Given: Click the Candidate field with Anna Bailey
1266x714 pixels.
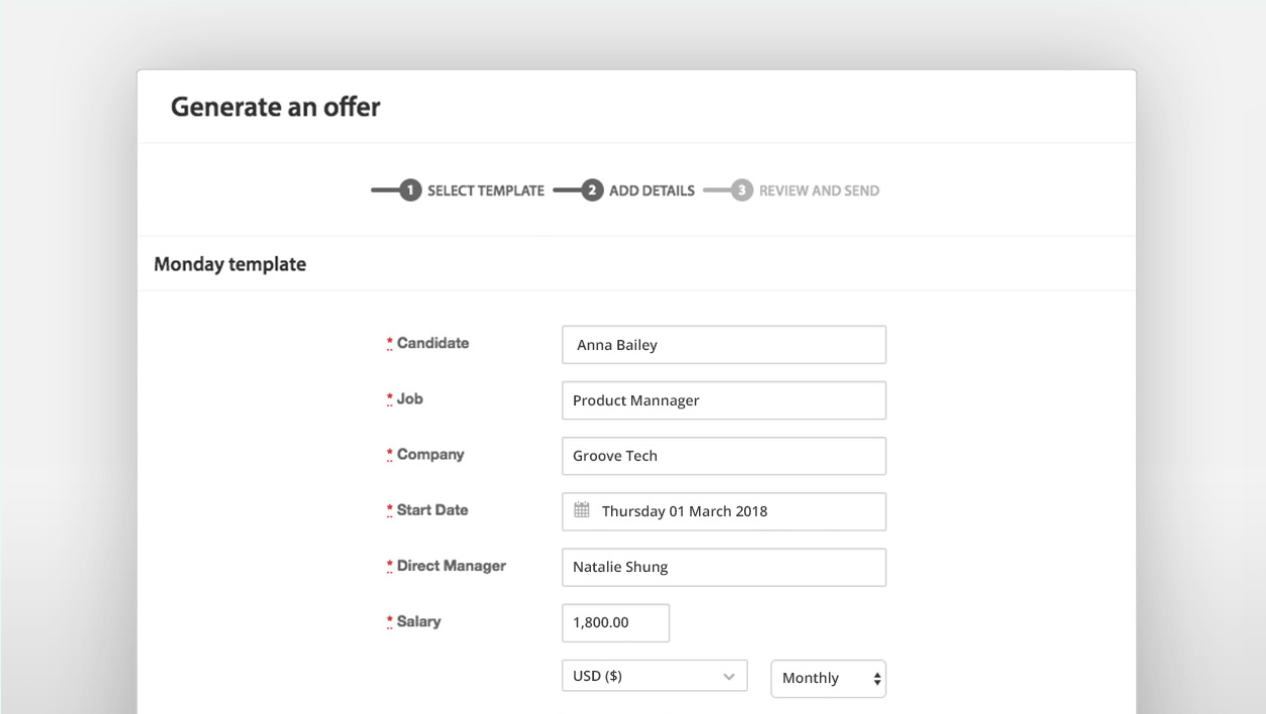Looking at the screenshot, I should 724,345.
